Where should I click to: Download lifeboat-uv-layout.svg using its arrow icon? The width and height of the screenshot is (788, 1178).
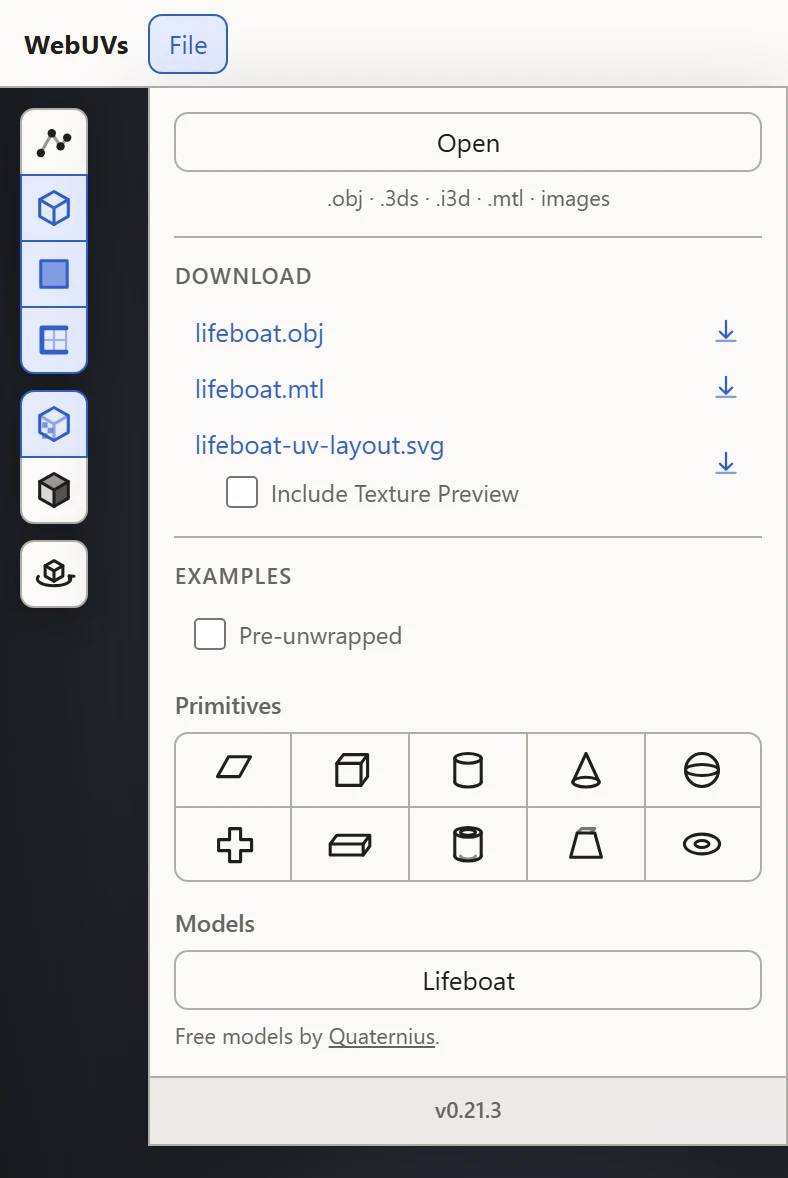[726, 463]
